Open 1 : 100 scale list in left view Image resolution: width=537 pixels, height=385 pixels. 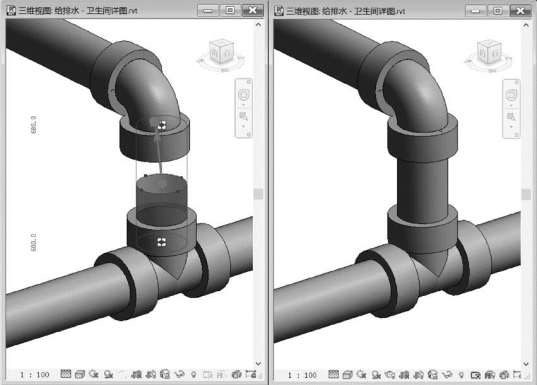(35, 375)
